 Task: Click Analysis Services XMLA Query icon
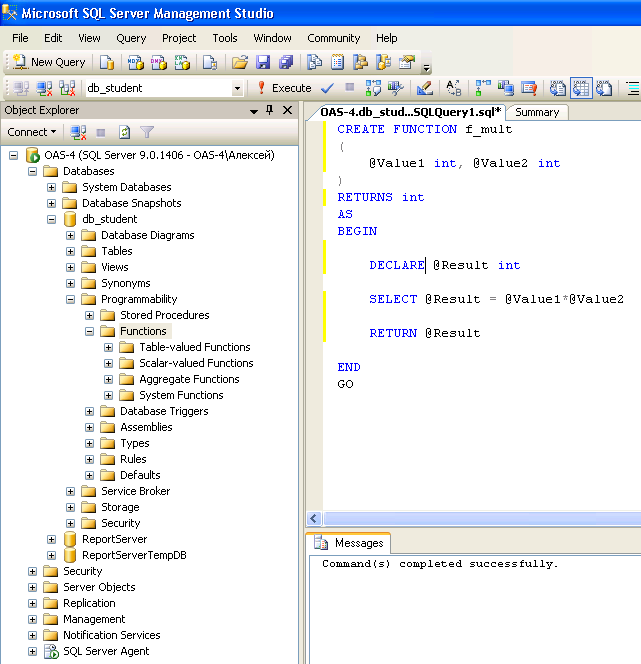tap(182, 62)
